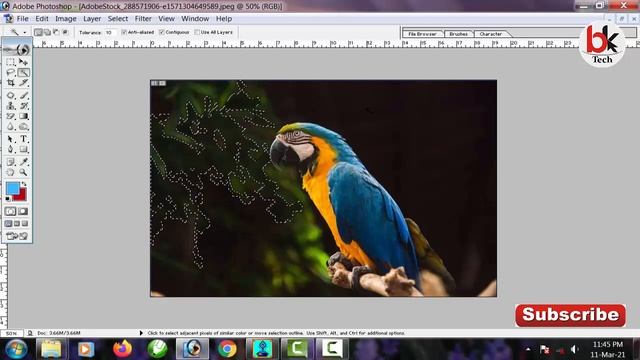Open Google Chrome from the taskbar
This screenshot has width=640, height=360.
click(x=227, y=349)
